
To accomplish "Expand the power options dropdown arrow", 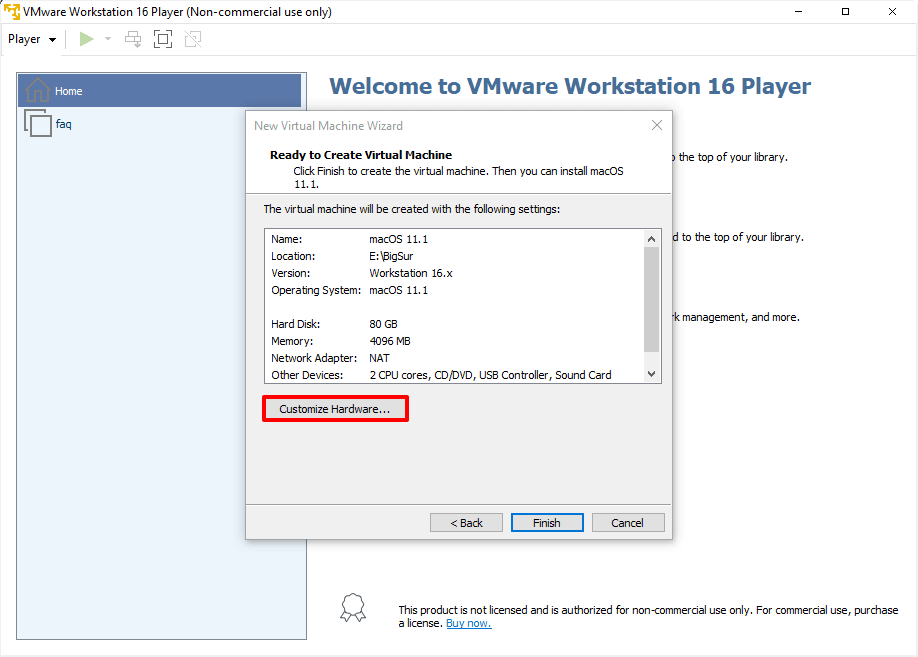I will pyautogui.click(x=108, y=39).
